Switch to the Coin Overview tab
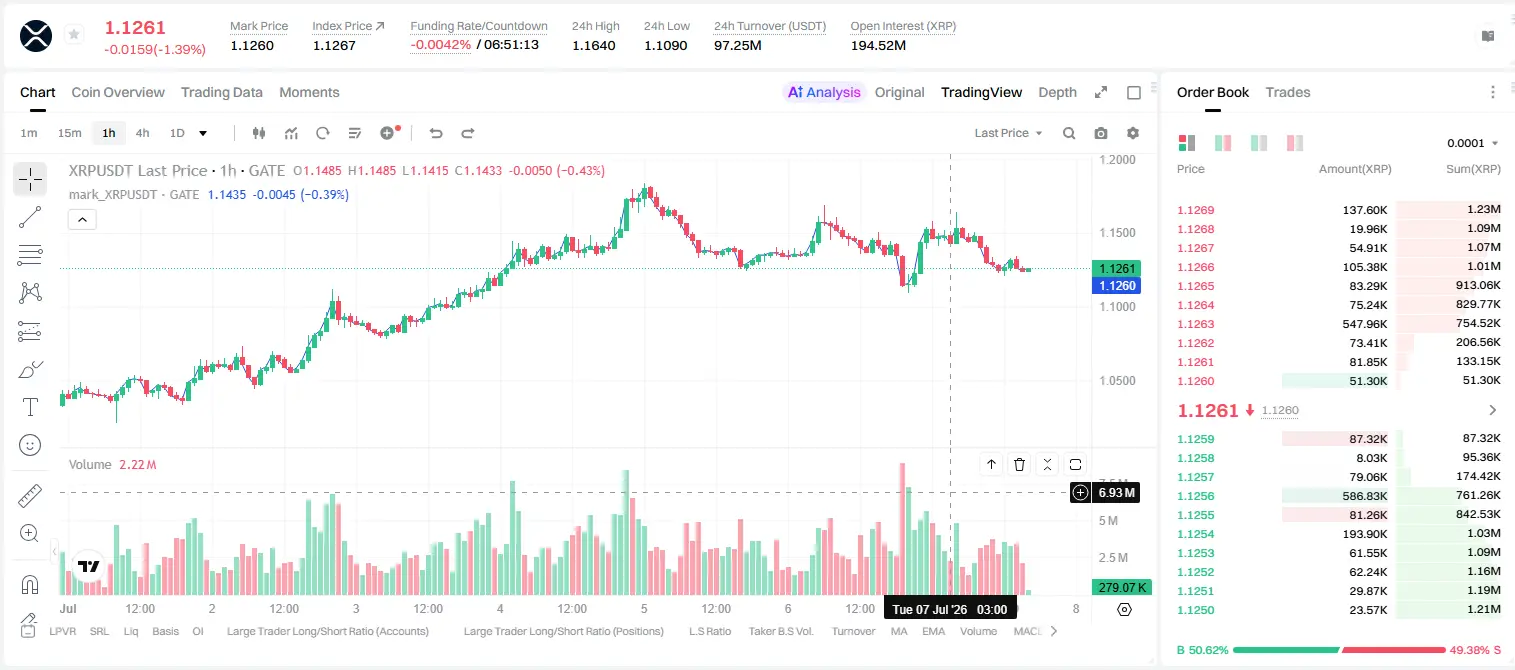The image size is (1515, 670). click(x=118, y=92)
